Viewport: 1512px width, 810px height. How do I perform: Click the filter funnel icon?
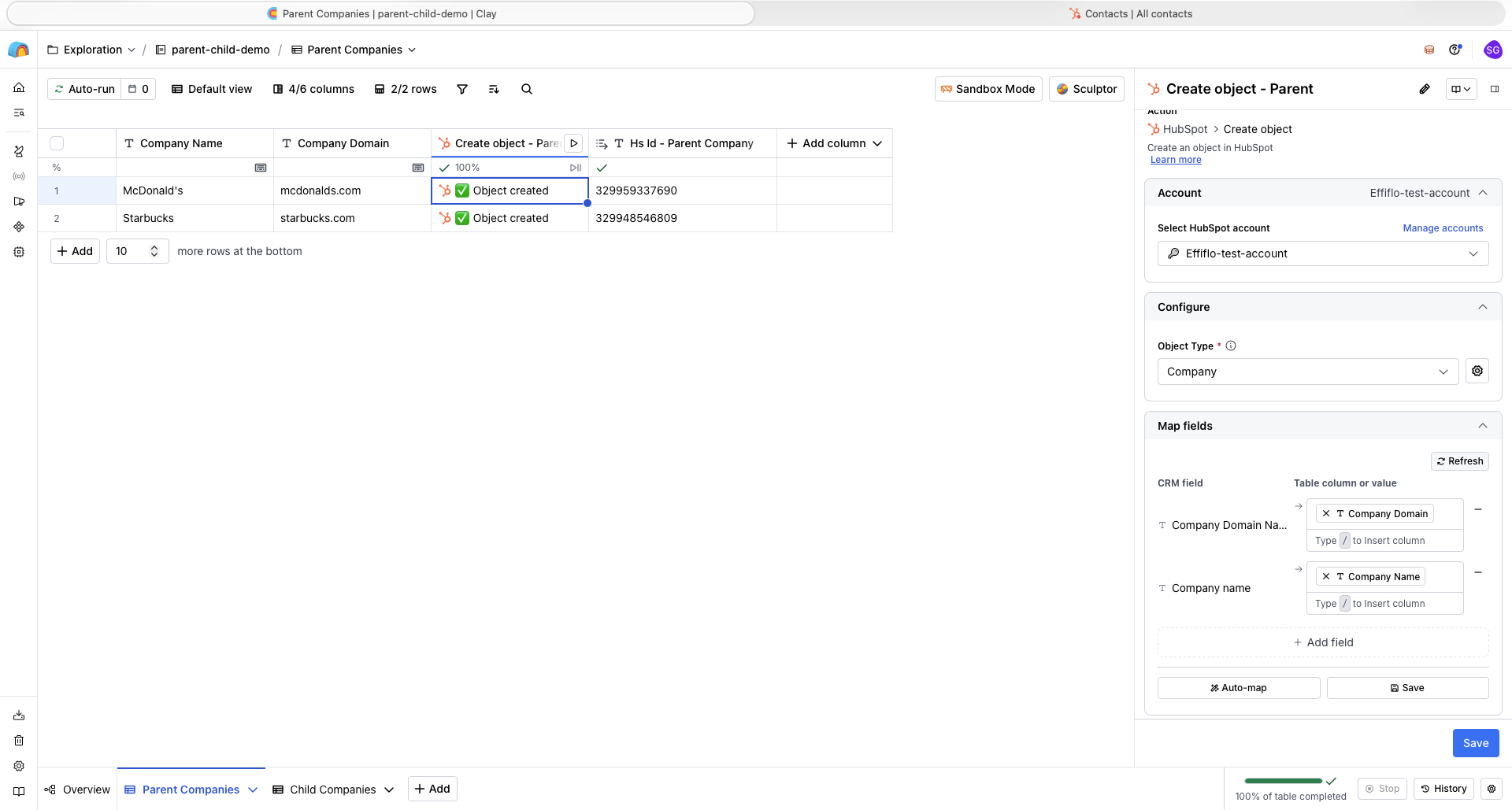coord(462,89)
